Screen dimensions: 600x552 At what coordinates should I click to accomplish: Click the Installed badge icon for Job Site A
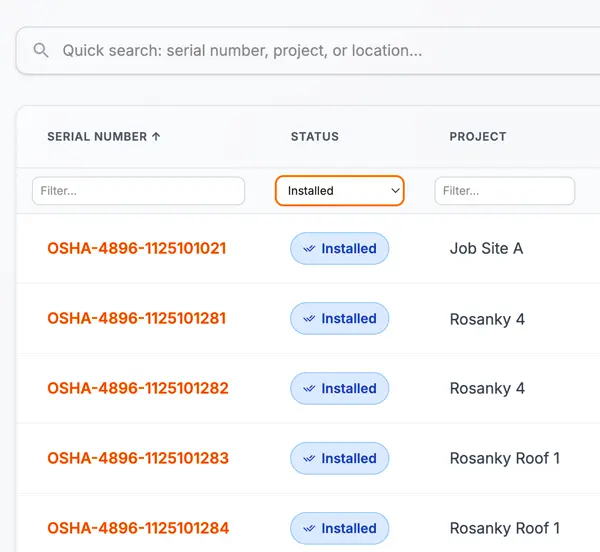(x=309, y=249)
